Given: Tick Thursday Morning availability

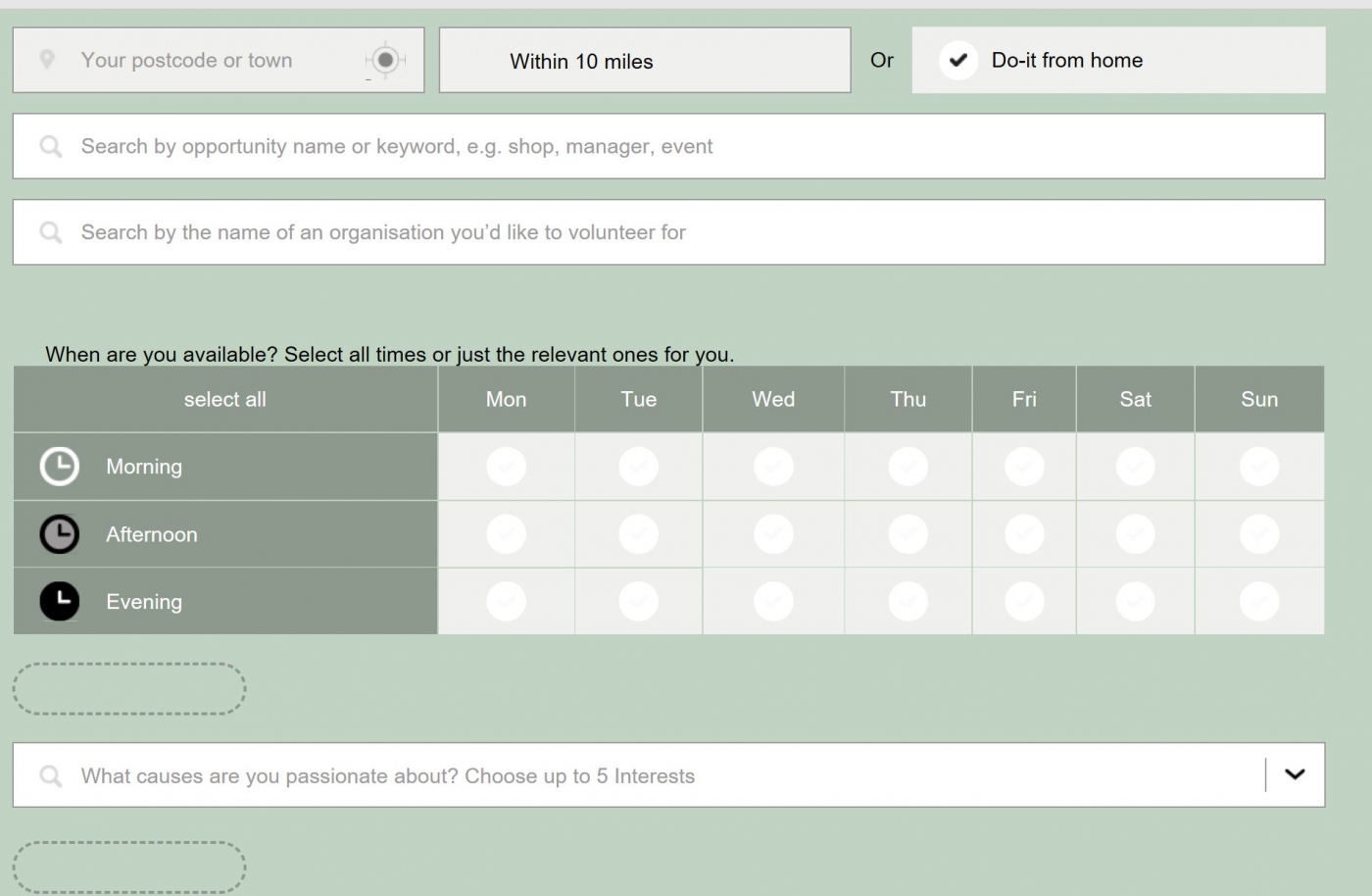Looking at the screenshot, I should click(908, 467).
